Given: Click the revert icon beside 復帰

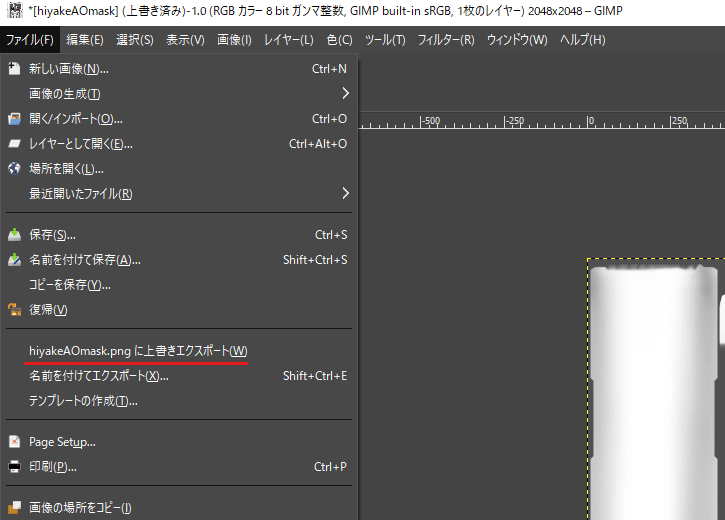Looking at the screenshot, I should [14, 310].
